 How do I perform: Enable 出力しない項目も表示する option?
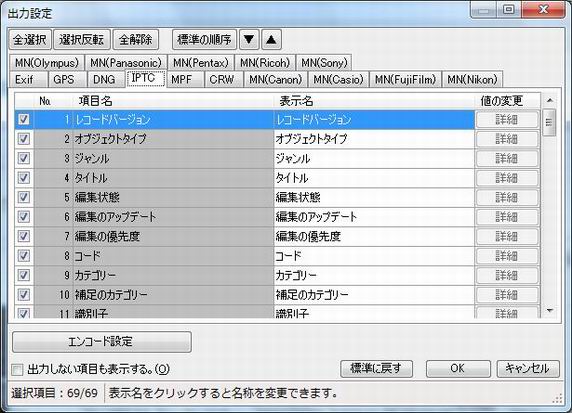coord(17,370)
